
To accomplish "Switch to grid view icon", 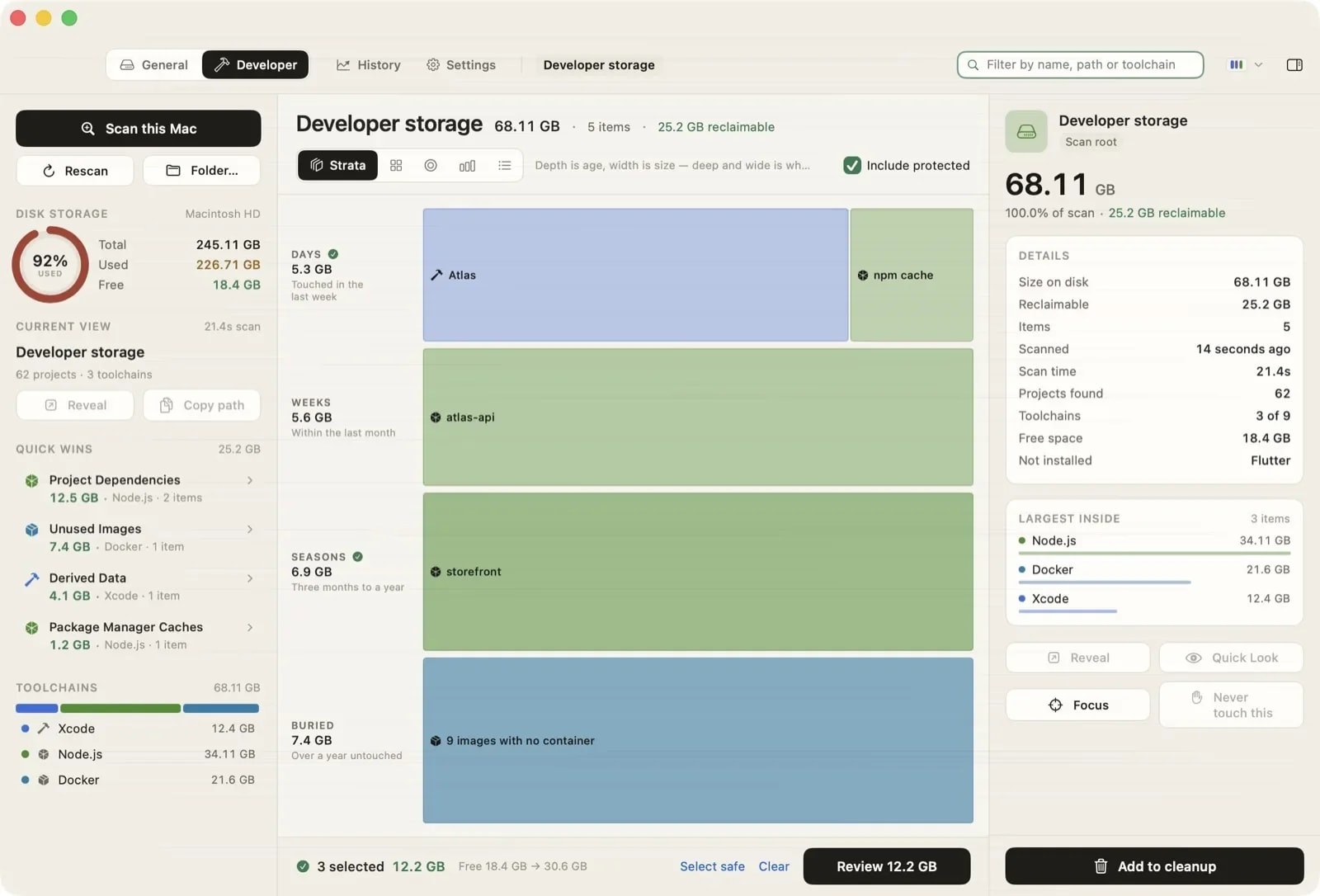I will pos(396,165).
